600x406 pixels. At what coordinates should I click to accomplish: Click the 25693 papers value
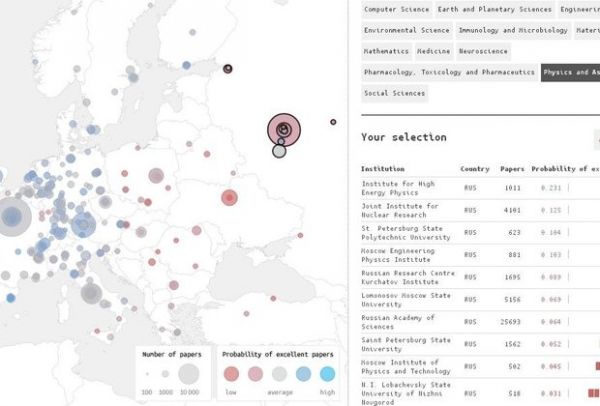510,322
